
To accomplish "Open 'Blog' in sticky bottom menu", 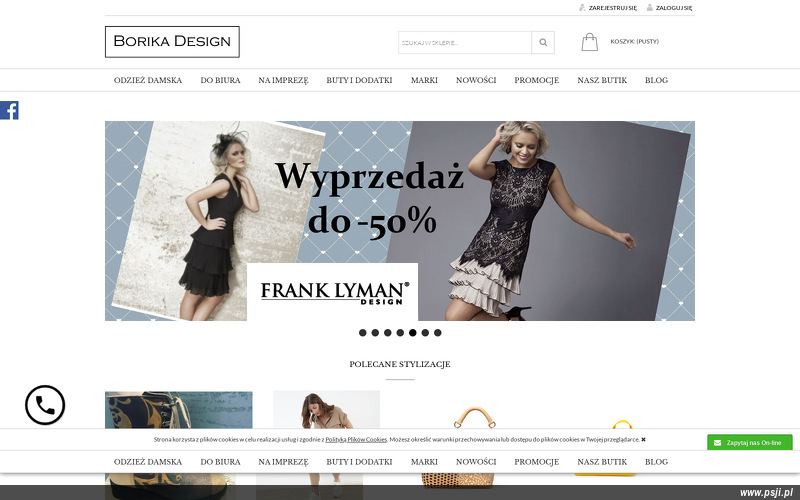I will (656, 462).
